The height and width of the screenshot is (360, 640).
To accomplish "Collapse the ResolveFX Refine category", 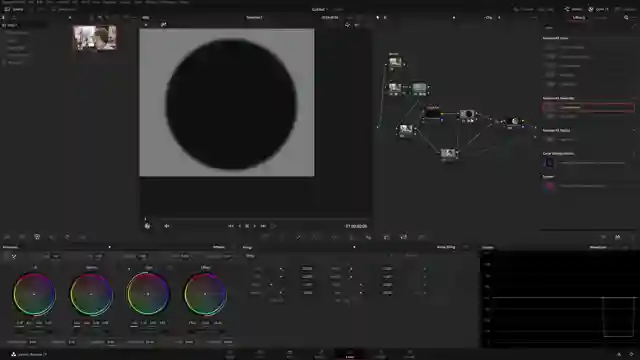I will click(556, 130).
